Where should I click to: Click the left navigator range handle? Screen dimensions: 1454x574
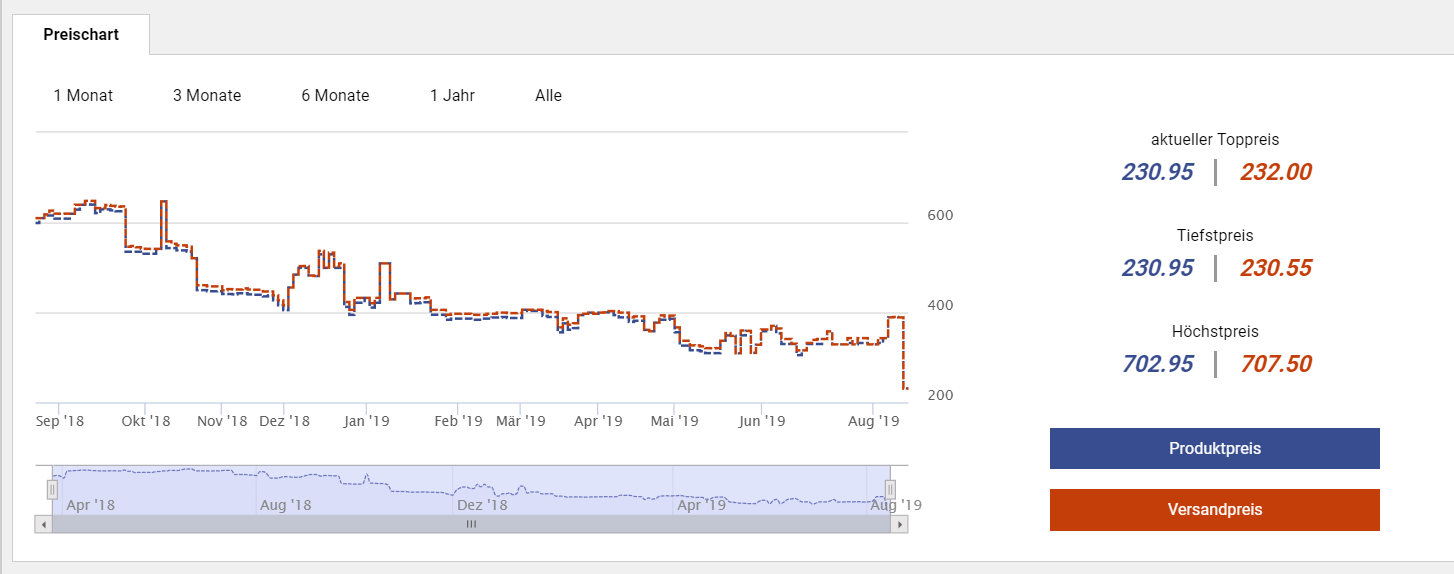53,489
